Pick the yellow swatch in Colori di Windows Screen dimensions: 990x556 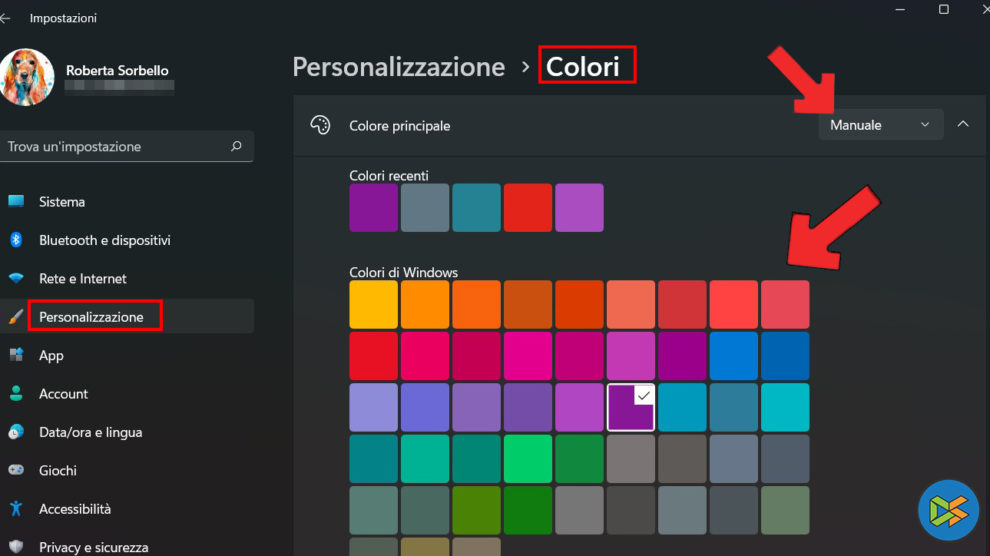point(373,304)
